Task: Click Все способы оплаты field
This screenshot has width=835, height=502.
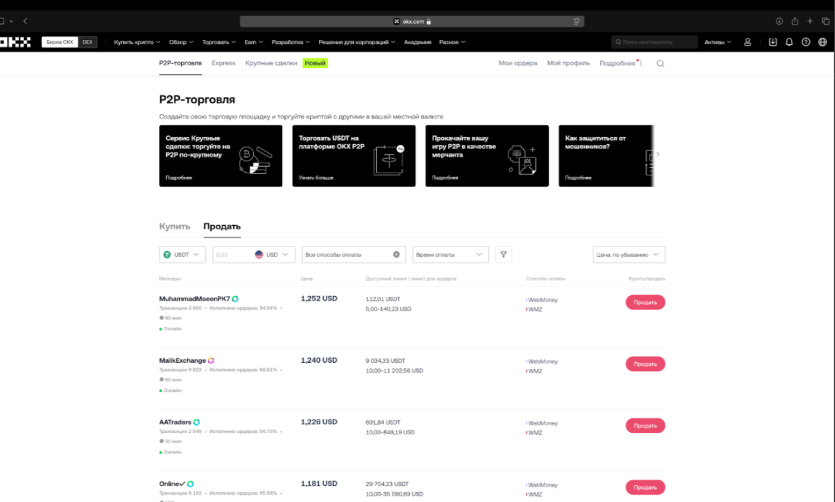Action: 354,254
